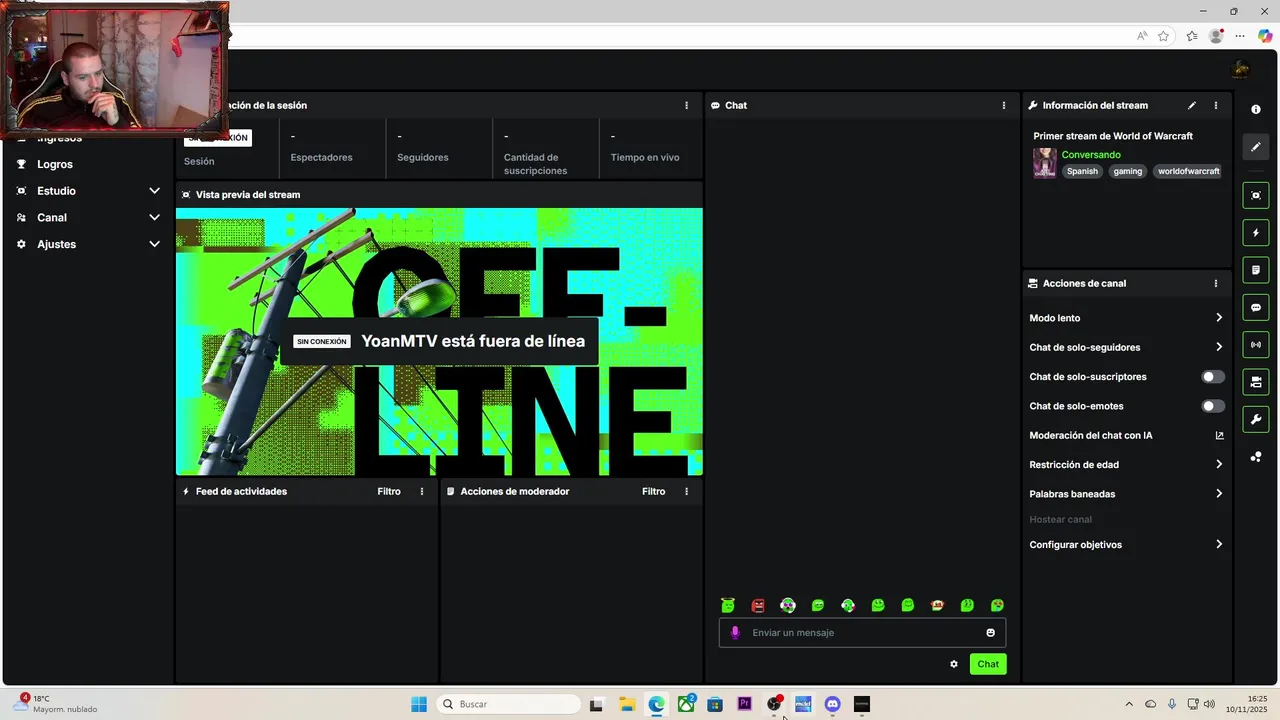
Task: Click the Espectadores stat label
Action: [321, 157]
